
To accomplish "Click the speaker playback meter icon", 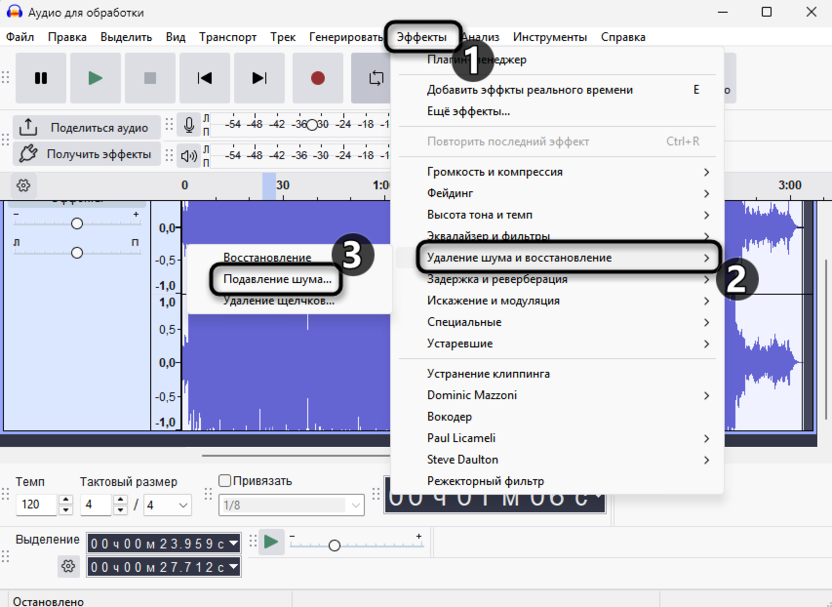I will (188, 154).
